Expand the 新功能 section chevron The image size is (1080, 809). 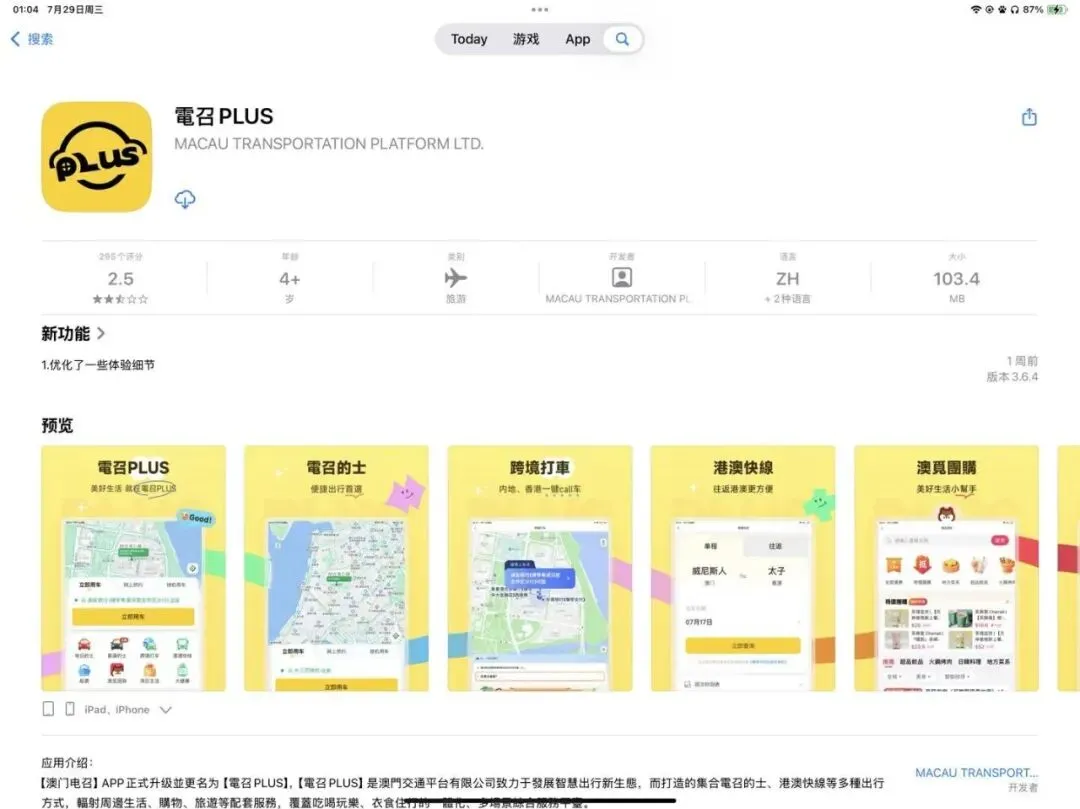[101, 334]
